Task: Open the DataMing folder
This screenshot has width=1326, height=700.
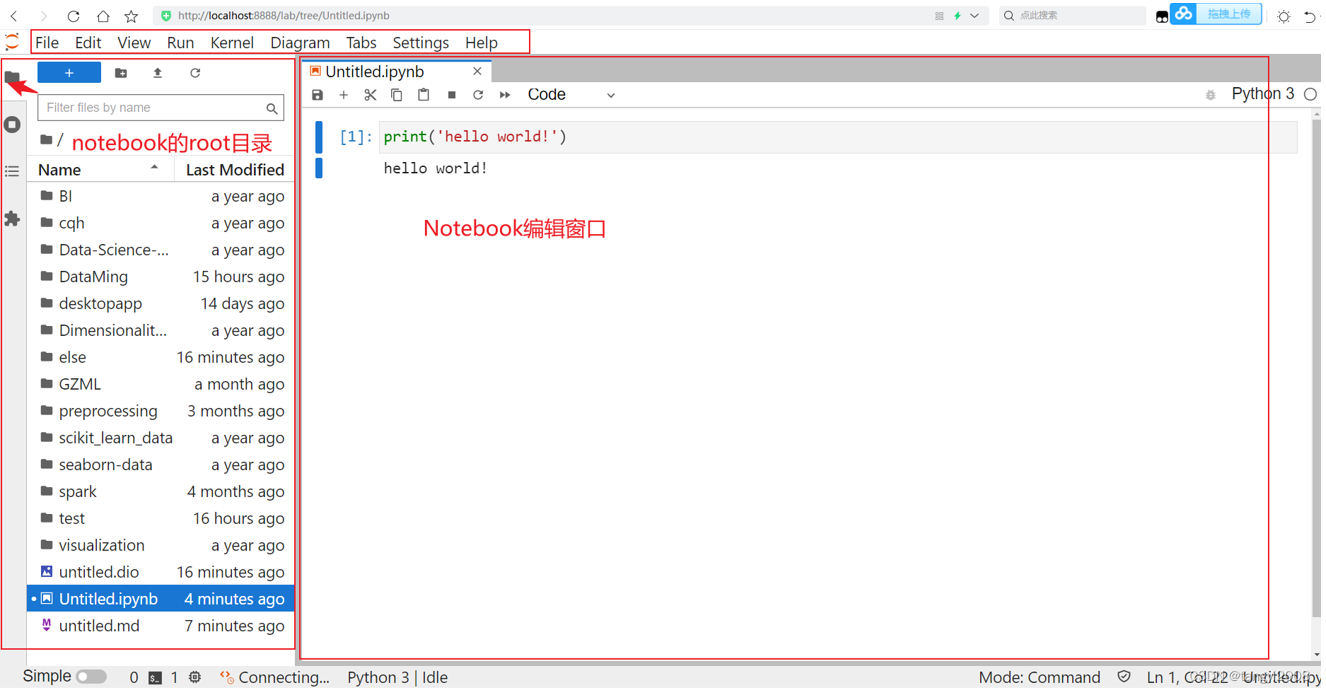Action: [x=93, y=277]
